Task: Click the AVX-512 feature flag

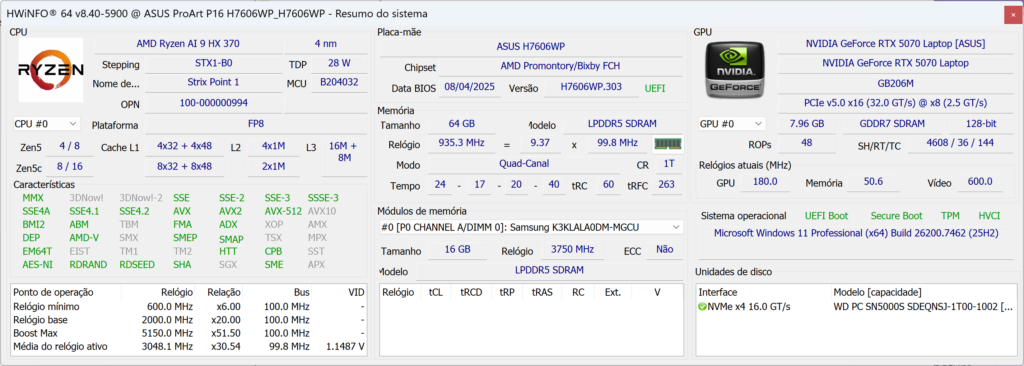Action: (x=283, y=211)
